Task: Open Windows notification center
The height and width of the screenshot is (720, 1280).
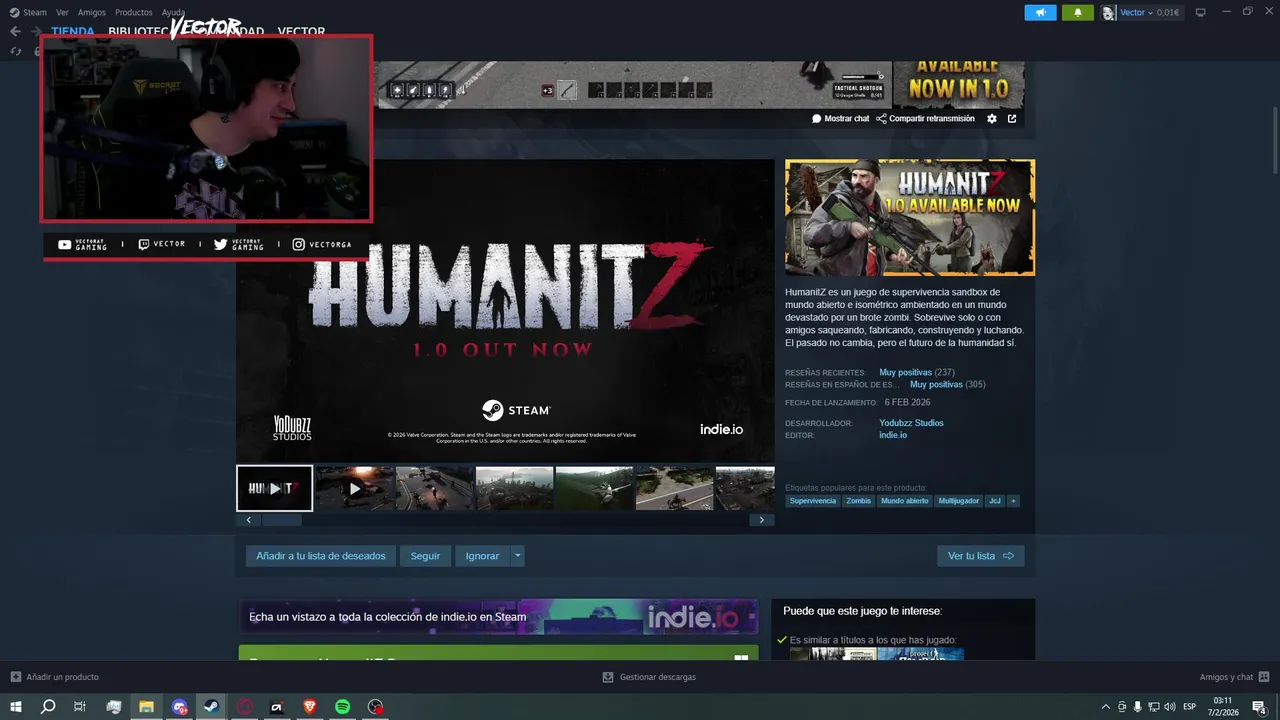Action: (x=1258, y=707)
